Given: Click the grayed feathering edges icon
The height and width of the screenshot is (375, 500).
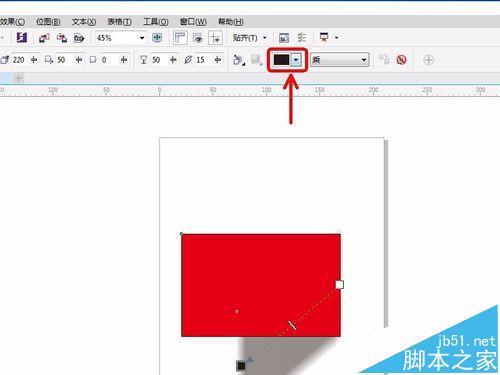Looking at the screenshot, I should click(x=256, y=60).
